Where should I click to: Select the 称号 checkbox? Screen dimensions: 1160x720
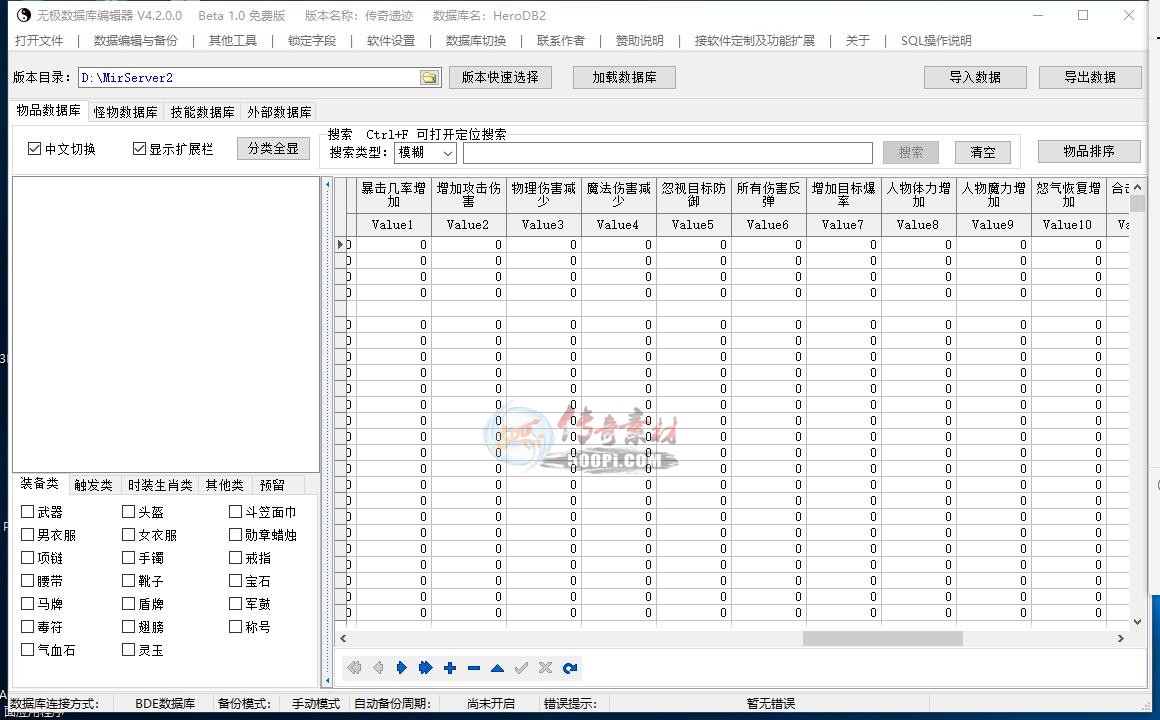(x=235, y=626)
